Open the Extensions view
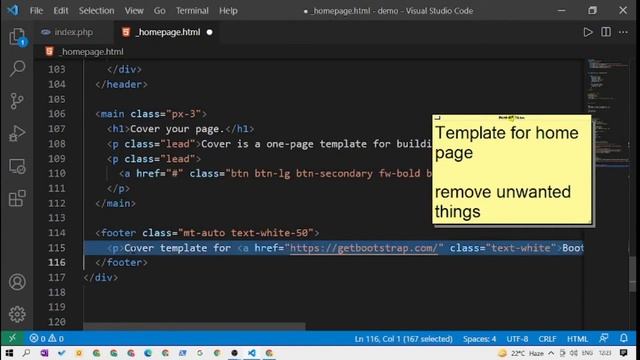Image resolution: width=640 pixels, height=360 pixels. click(x=17, y=198)
